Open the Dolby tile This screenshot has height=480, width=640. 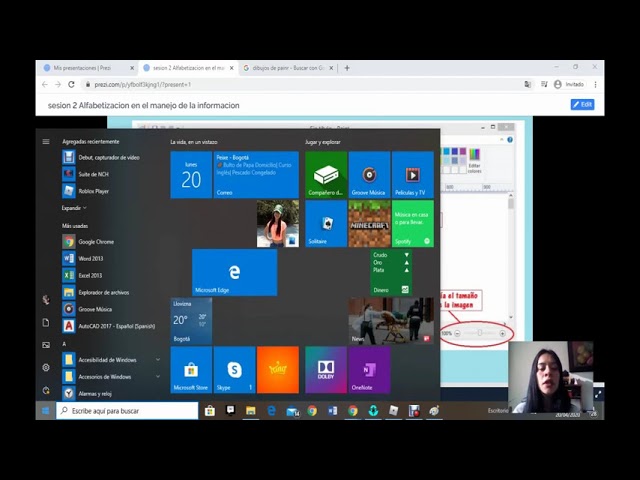(x=326, y=370)
